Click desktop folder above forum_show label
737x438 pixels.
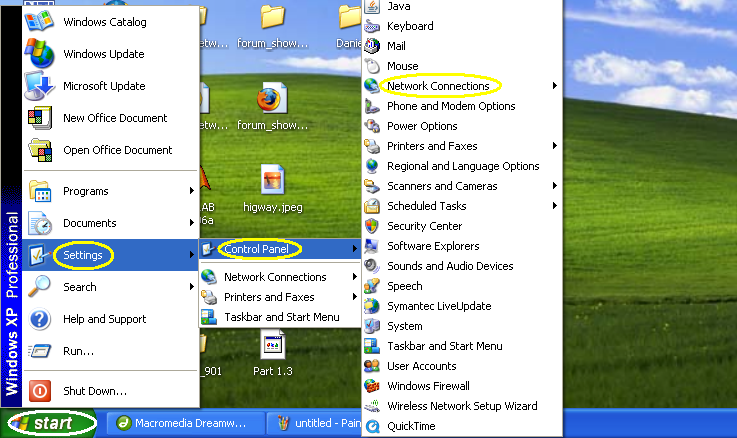[x=273, y=16]
